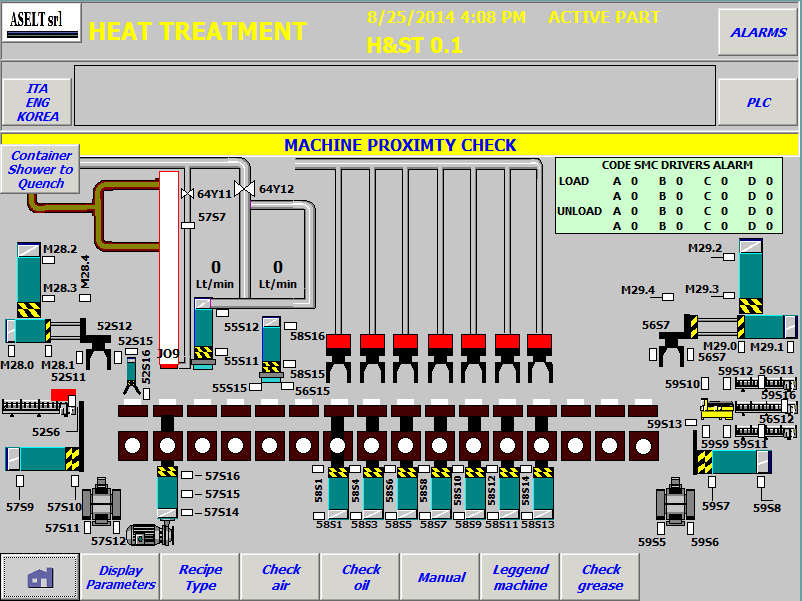The image size is (802, 601).
Task: Click the CODE SMC DRIVERS ALARM title
Action: (x=677, y=165)
